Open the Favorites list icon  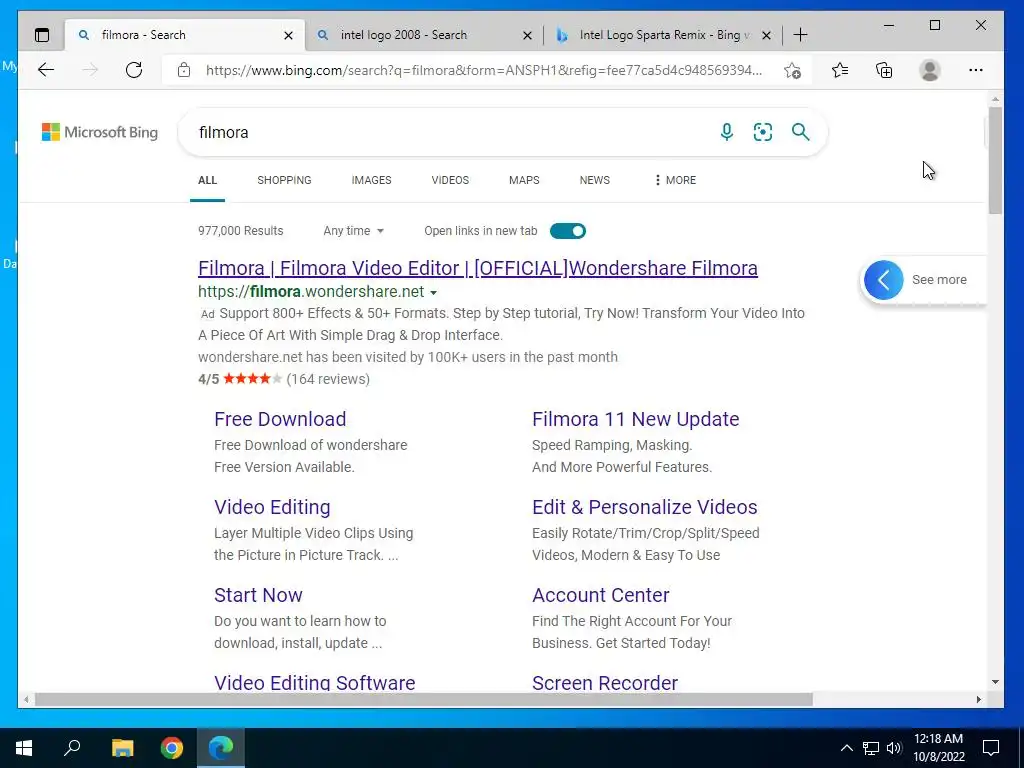coord(840,70)
